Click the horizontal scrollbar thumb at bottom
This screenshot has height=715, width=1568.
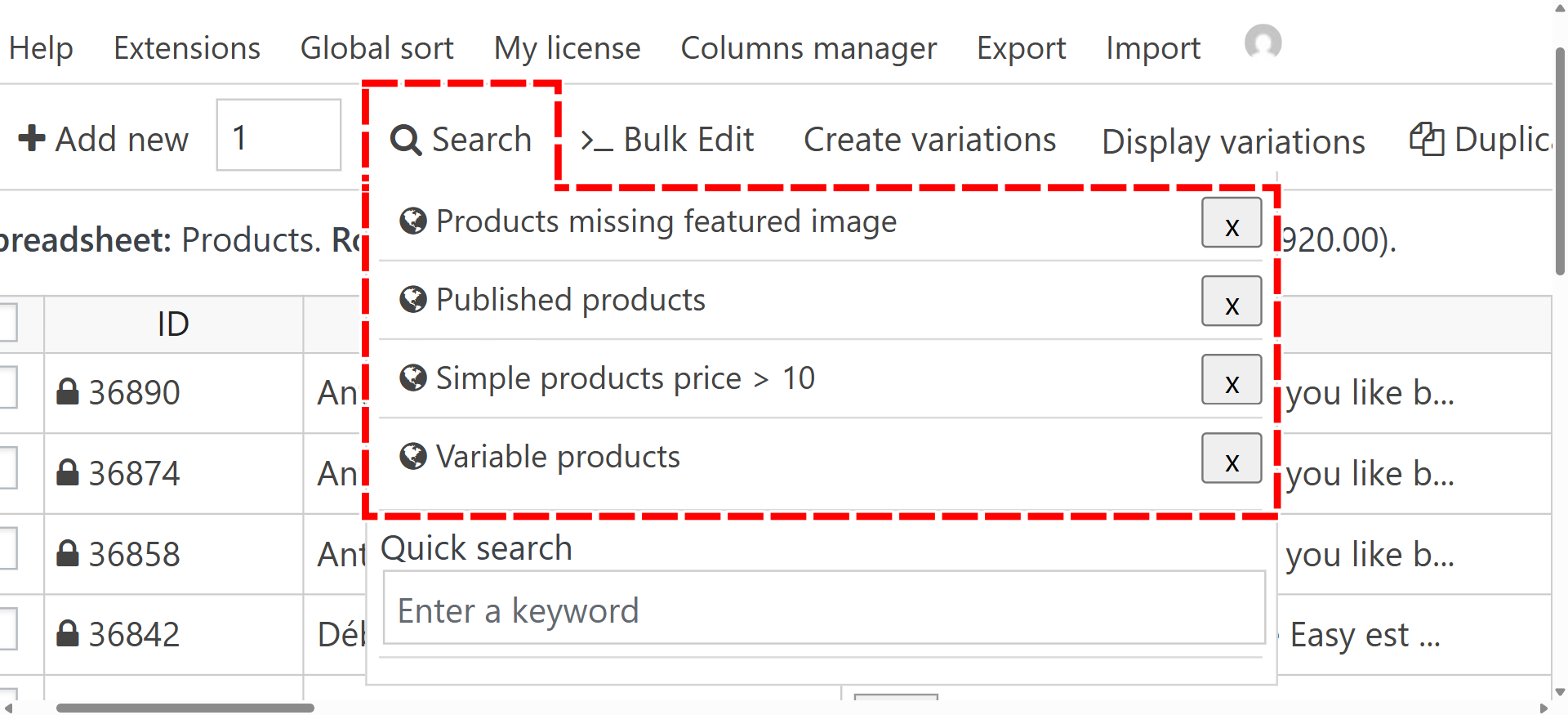point(185,708)
